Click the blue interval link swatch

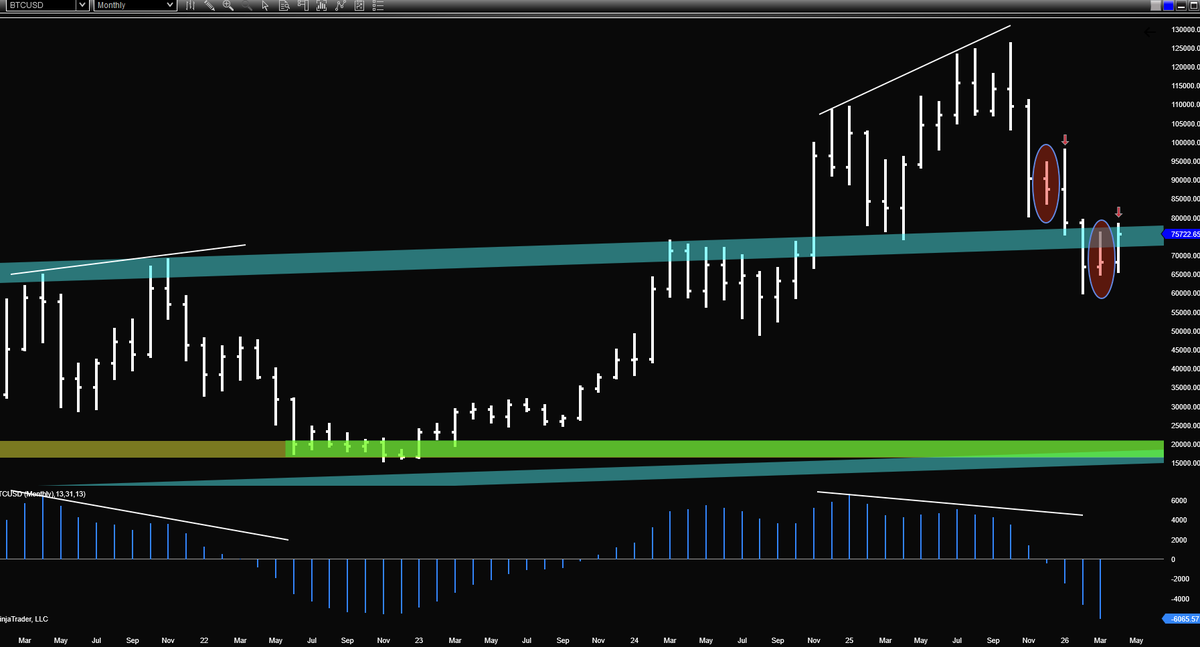[1168, 5]
